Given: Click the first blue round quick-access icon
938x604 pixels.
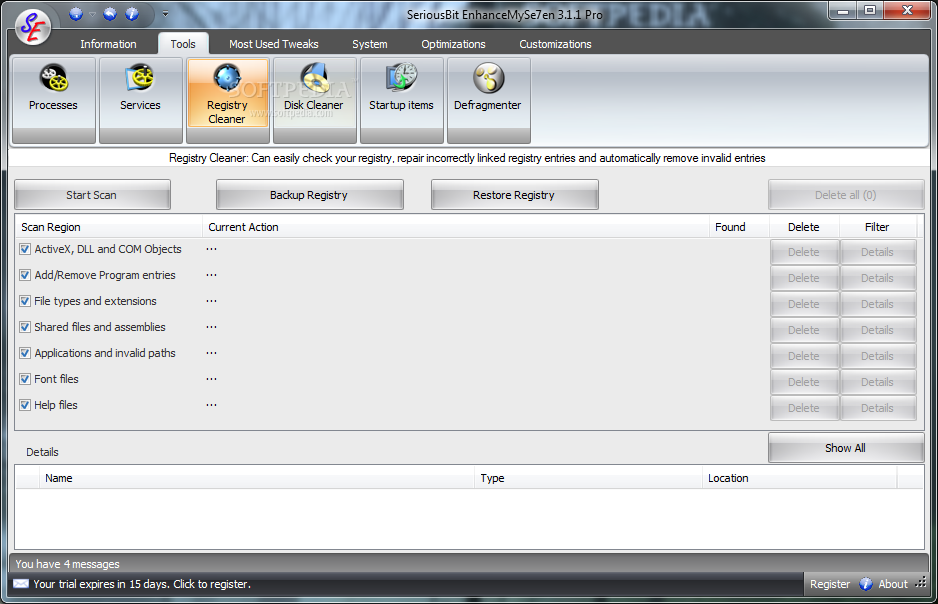Looking at the screenshot, I should 76,14.
